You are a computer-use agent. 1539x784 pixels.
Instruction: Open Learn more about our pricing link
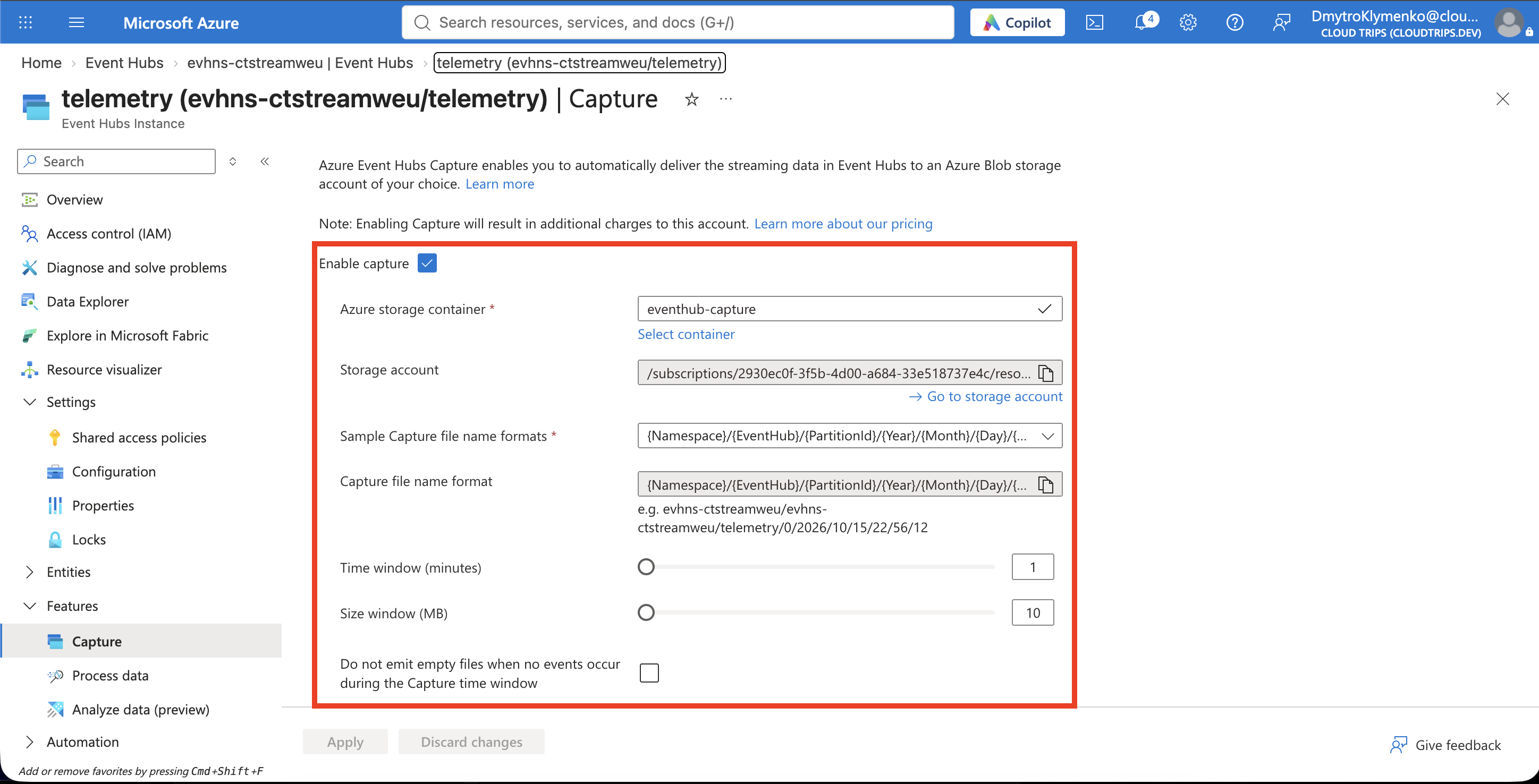tap(843, 224)
